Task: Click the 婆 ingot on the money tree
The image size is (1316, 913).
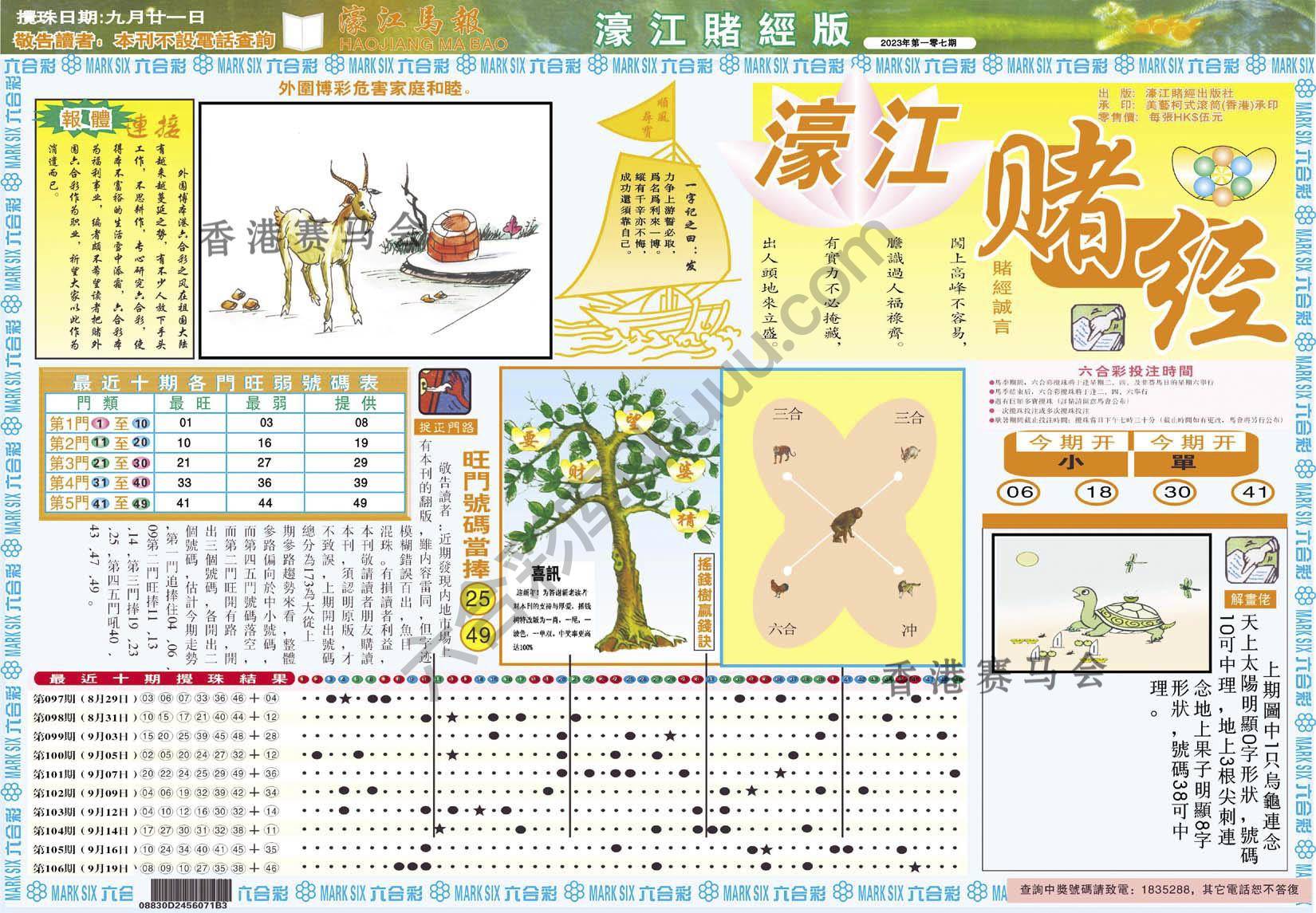Action: click(686, 472)
